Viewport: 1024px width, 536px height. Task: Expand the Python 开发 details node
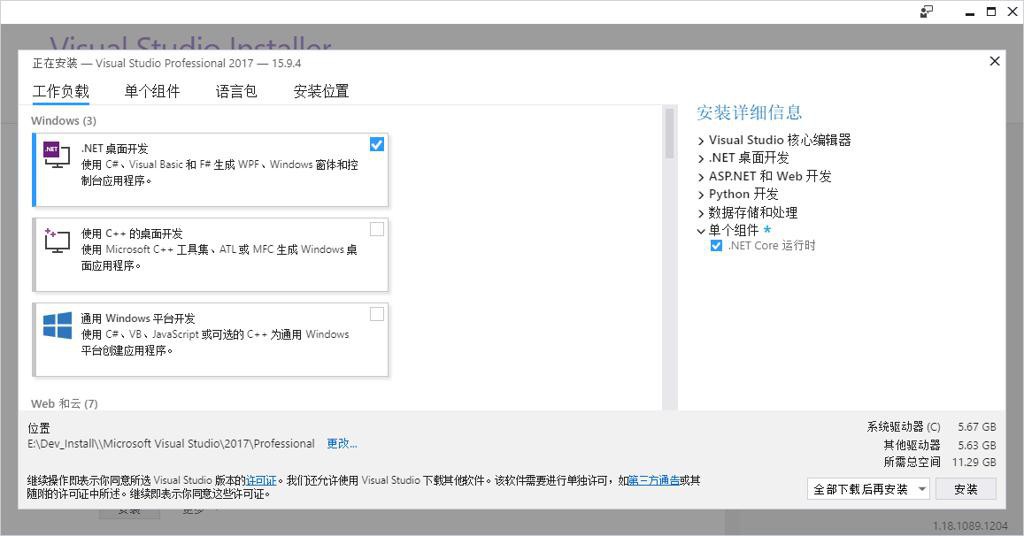pyautogui.click(x=701, y=195)
